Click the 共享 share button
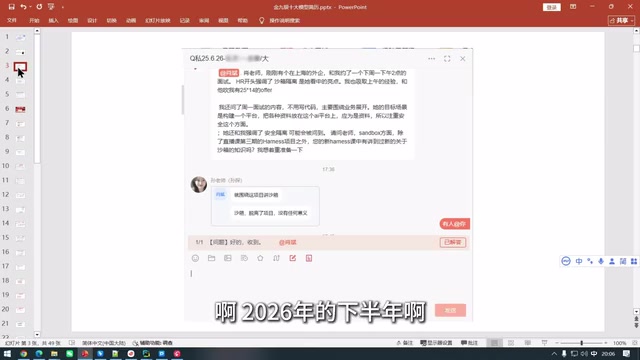 [621, 20]
